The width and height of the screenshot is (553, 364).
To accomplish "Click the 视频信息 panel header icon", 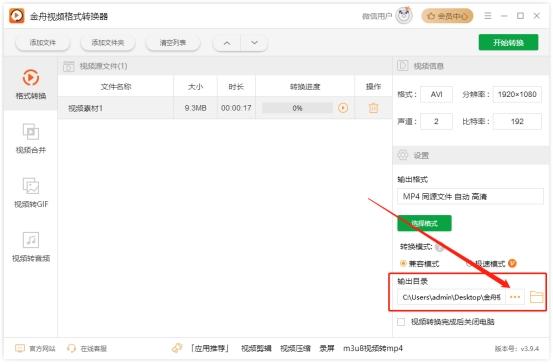I will pos(402,66).
